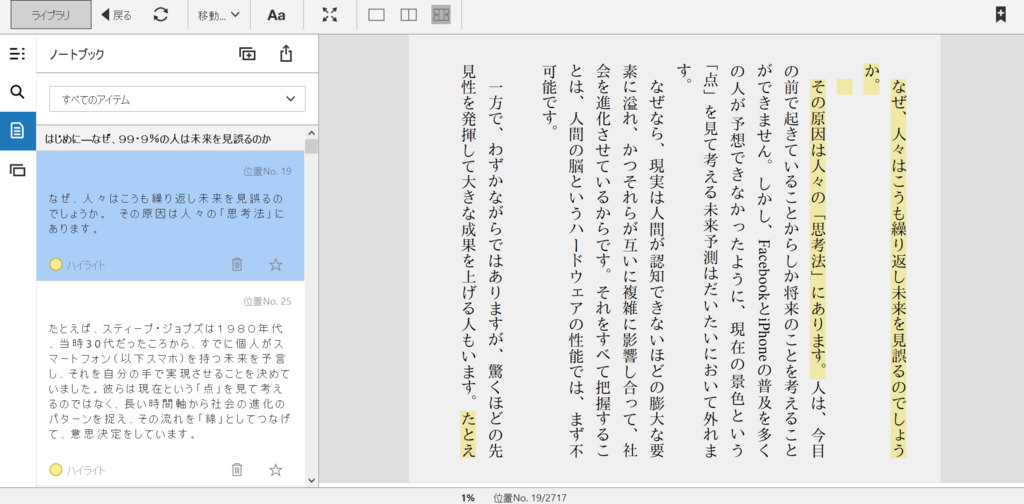The height and width of the screenshot is (504, 1024).
Task: Click the highlighted line starting なぜ、人々はこうも
Action: tap(901, 268)
